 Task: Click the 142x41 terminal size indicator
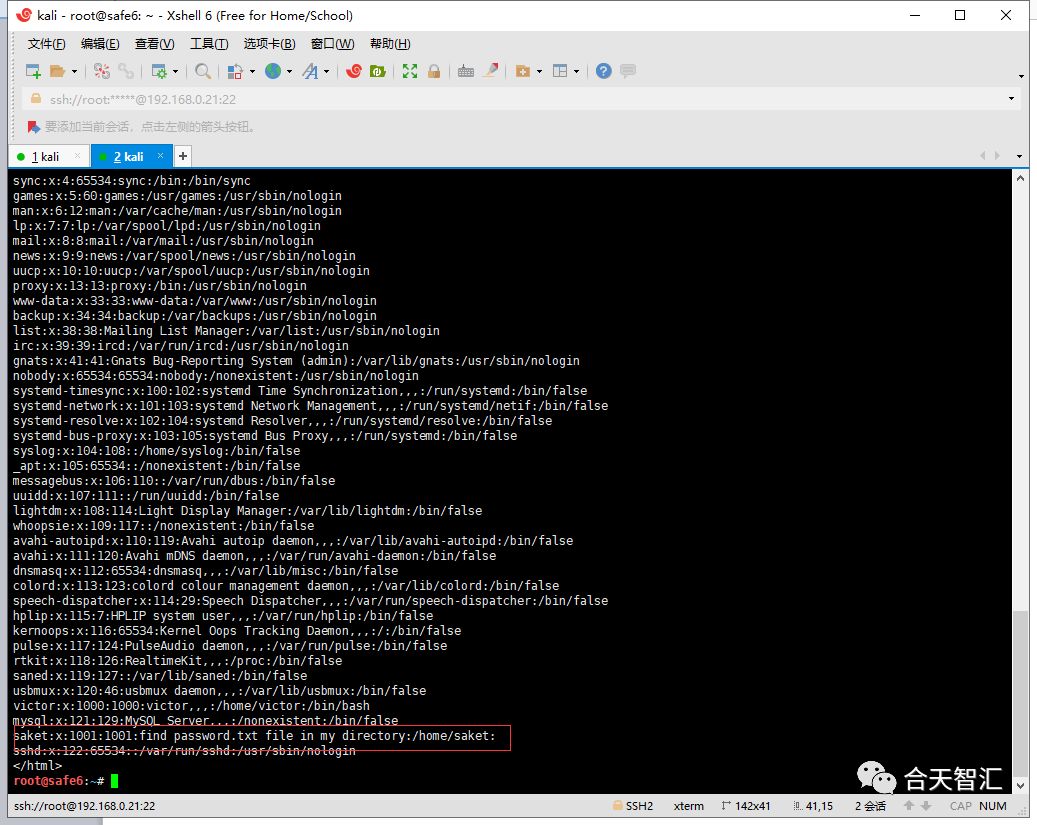746,806
